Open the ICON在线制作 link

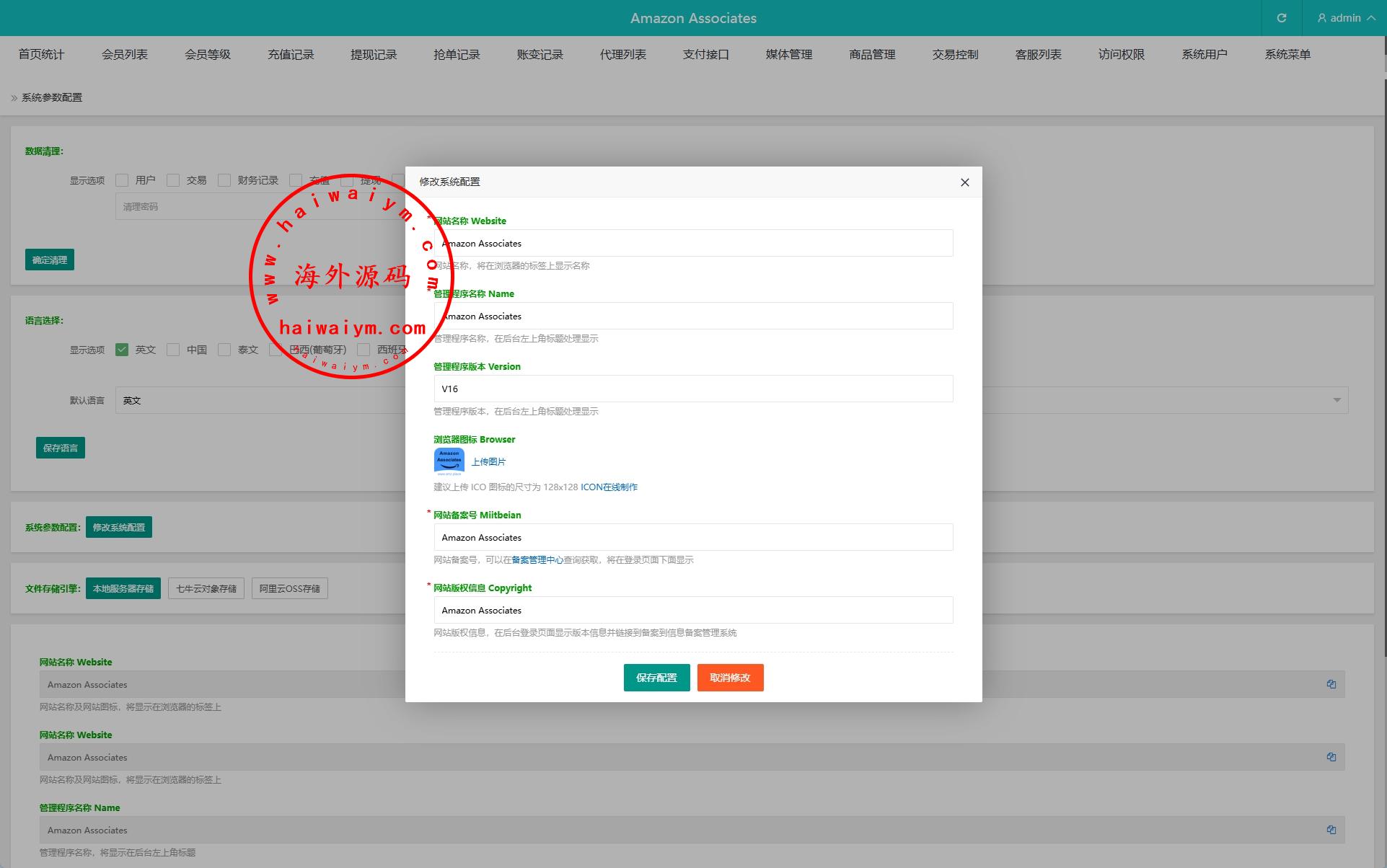pyautogui.click(x=609, y=487)
